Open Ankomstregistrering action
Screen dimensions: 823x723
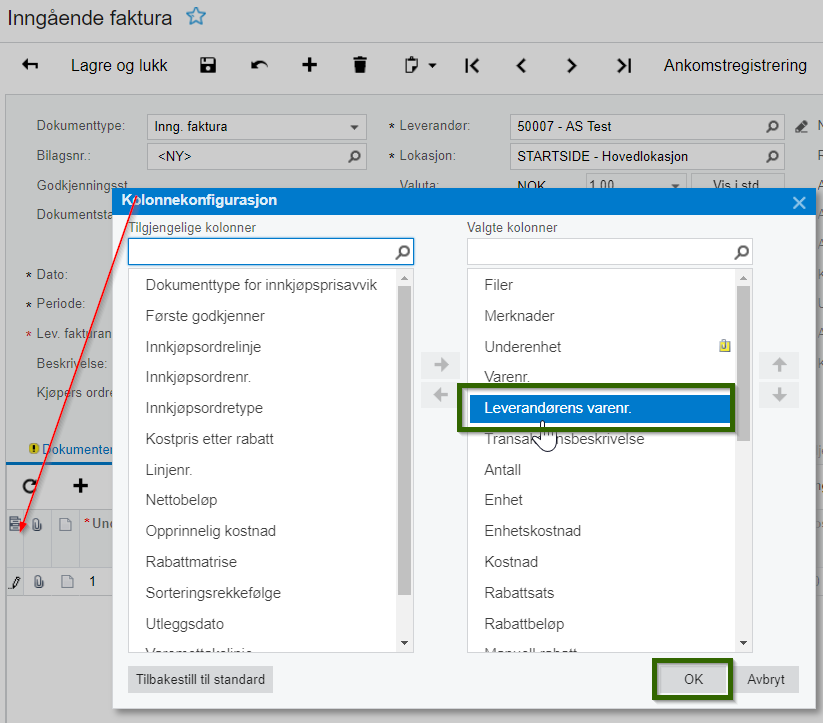[735, 66]
